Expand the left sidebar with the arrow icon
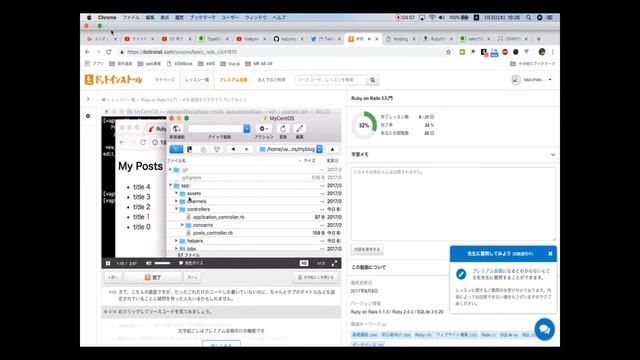Image resolution: width=640 pixels, height=360 pixels. click(88, 99)
